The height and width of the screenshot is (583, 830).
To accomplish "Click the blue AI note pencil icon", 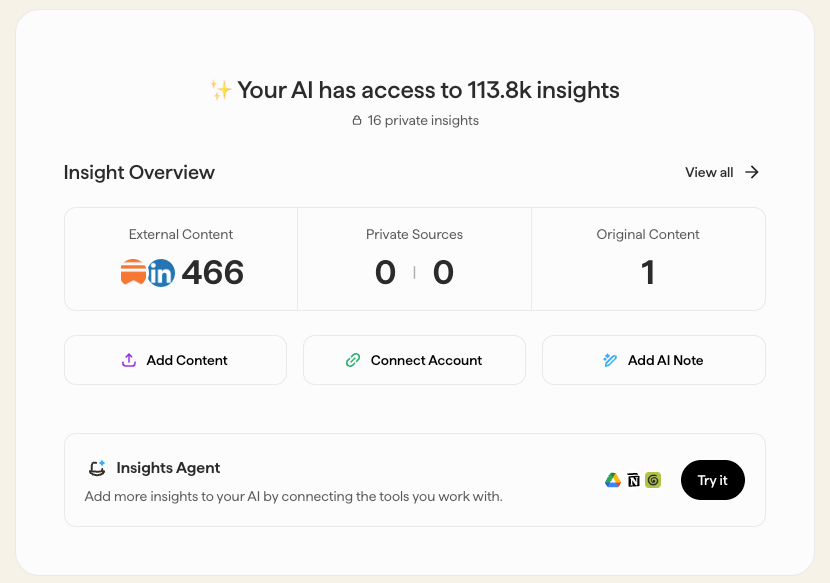I will [x=610, y=360].
